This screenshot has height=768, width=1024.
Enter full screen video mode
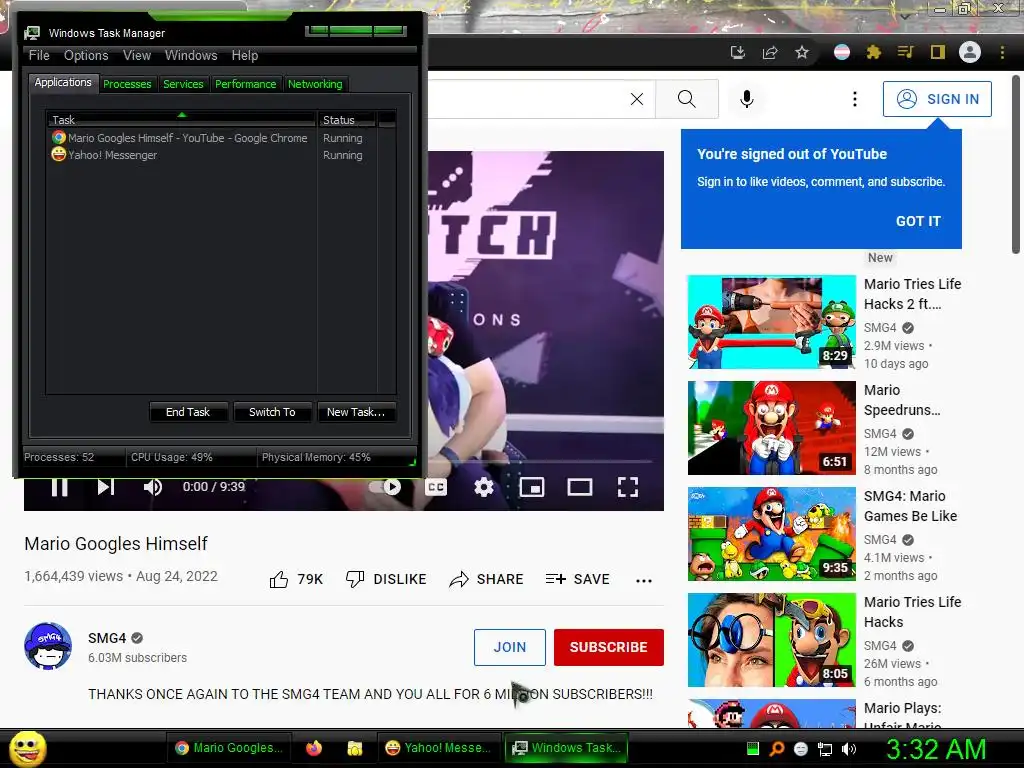(628, 487)
